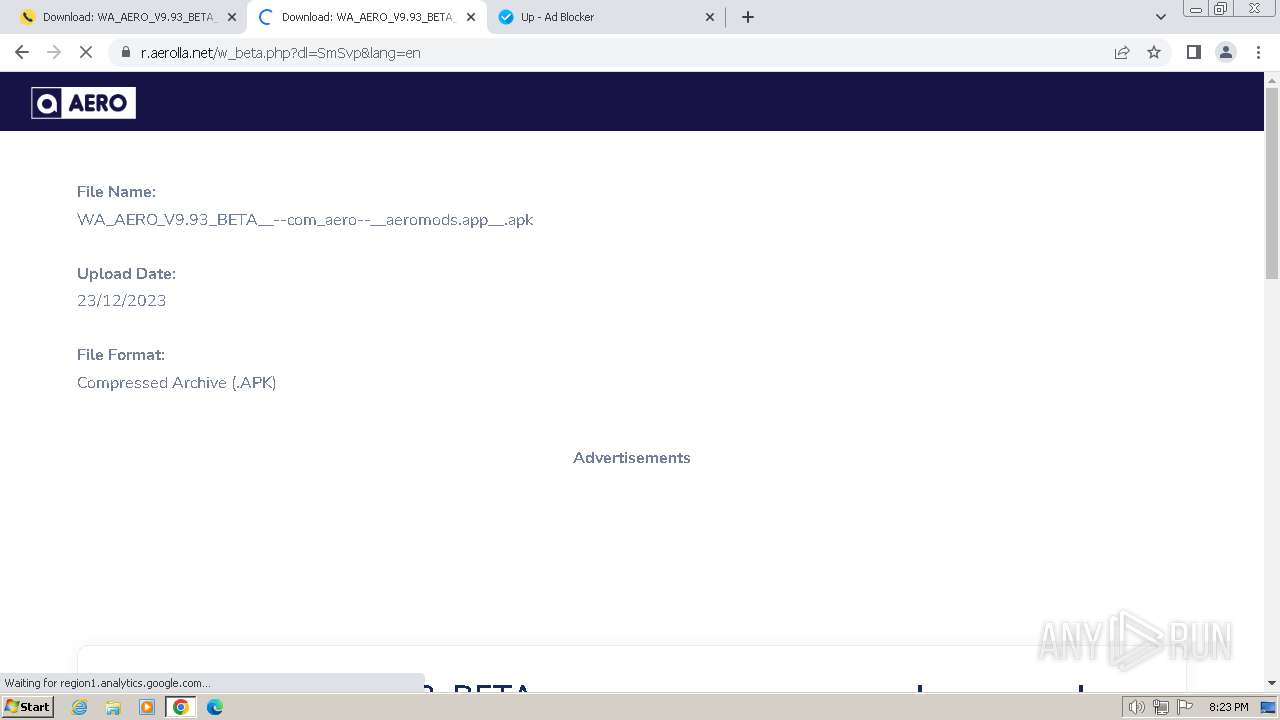Image resolution: width=1280 pixels, height=720 pixels.
Task: Open File Explorer from taskbar
Action: tap(113, 707)
